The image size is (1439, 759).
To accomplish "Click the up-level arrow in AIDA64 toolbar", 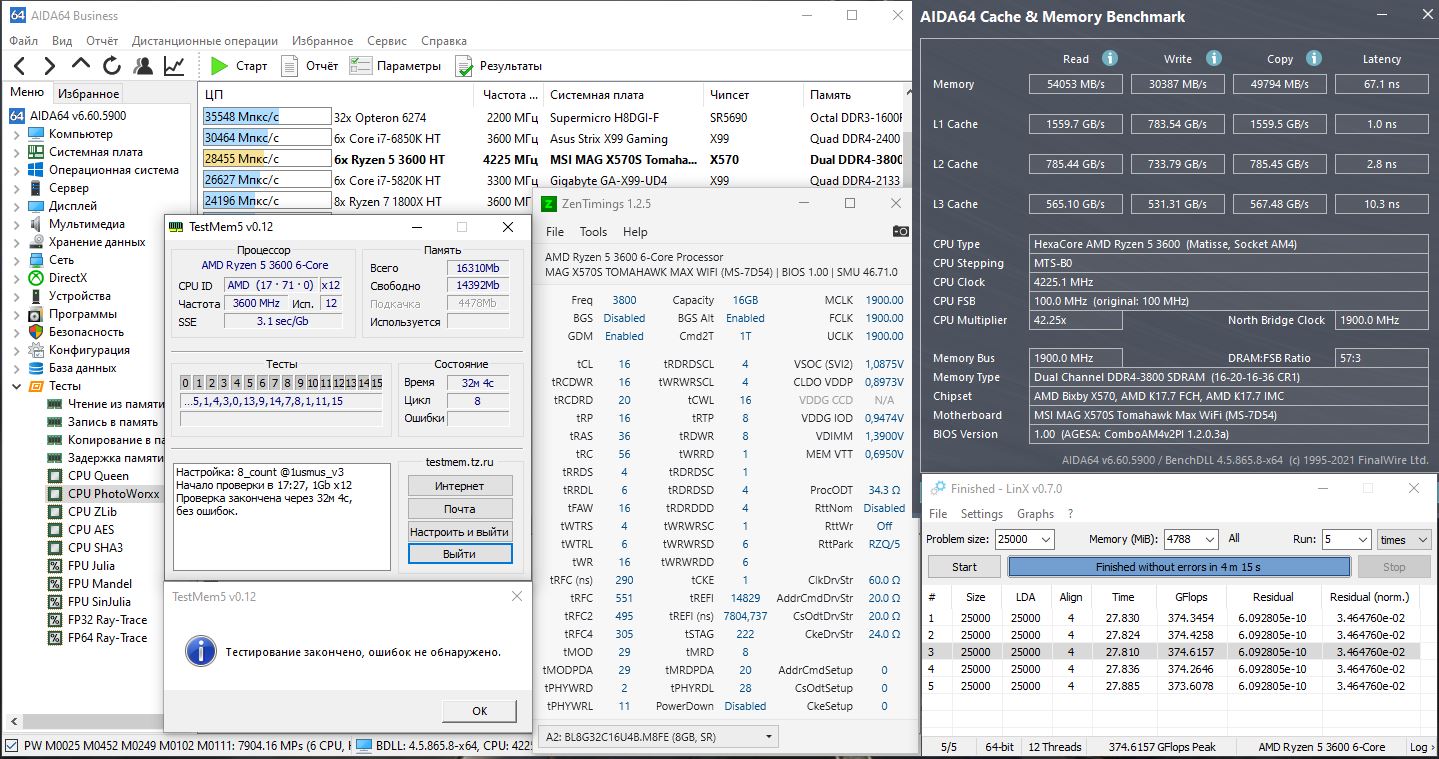I will [x=81, y=66].
